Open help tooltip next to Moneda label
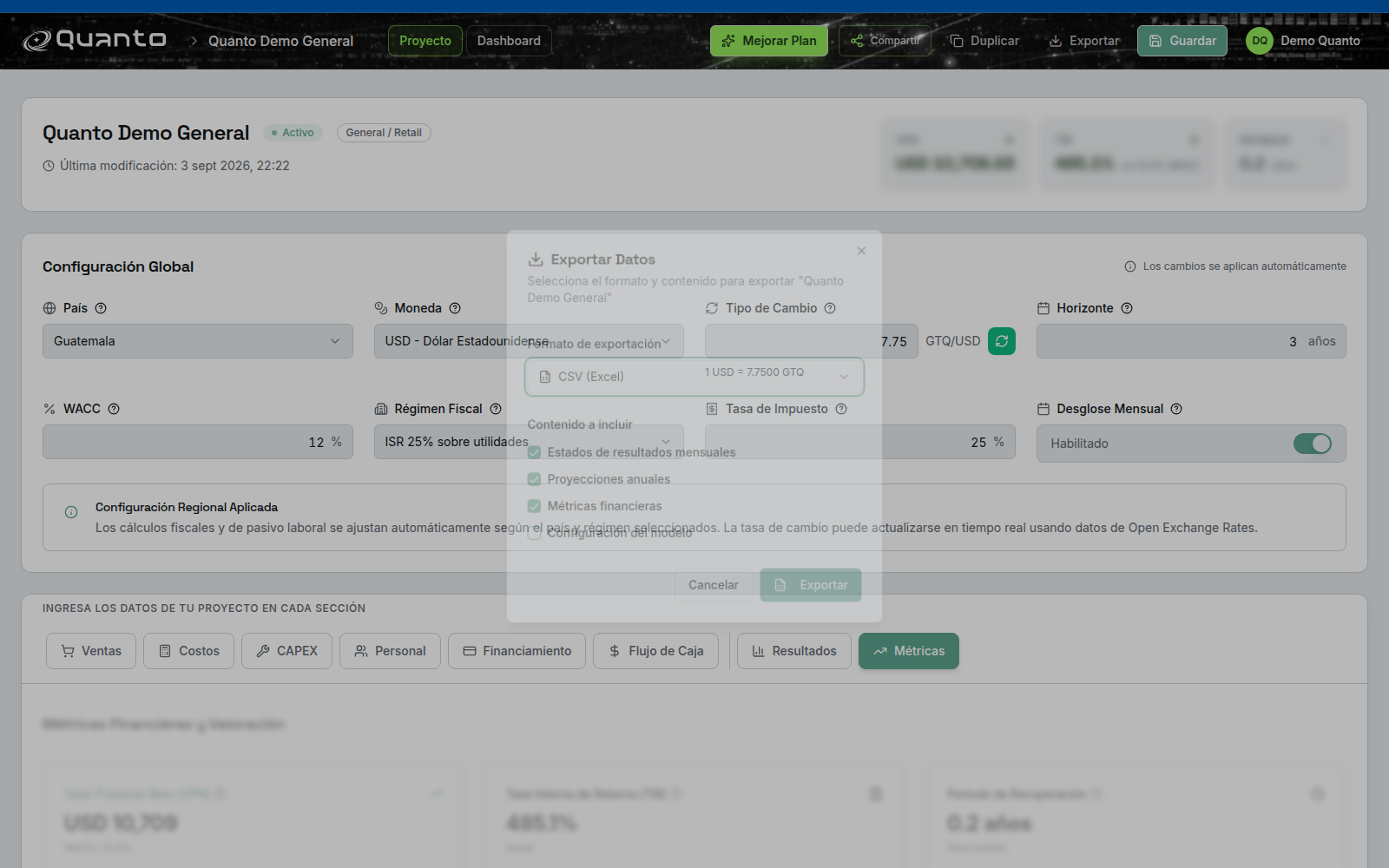Image resolution: width=1389 pixels, height=868 pixels. coord(455,308)
